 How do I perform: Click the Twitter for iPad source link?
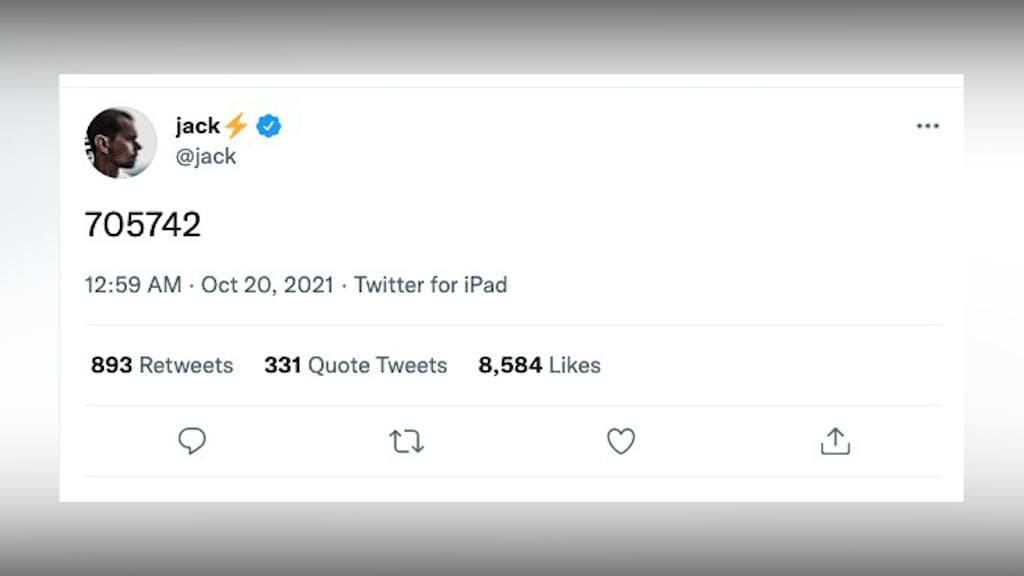click(431, 285)
